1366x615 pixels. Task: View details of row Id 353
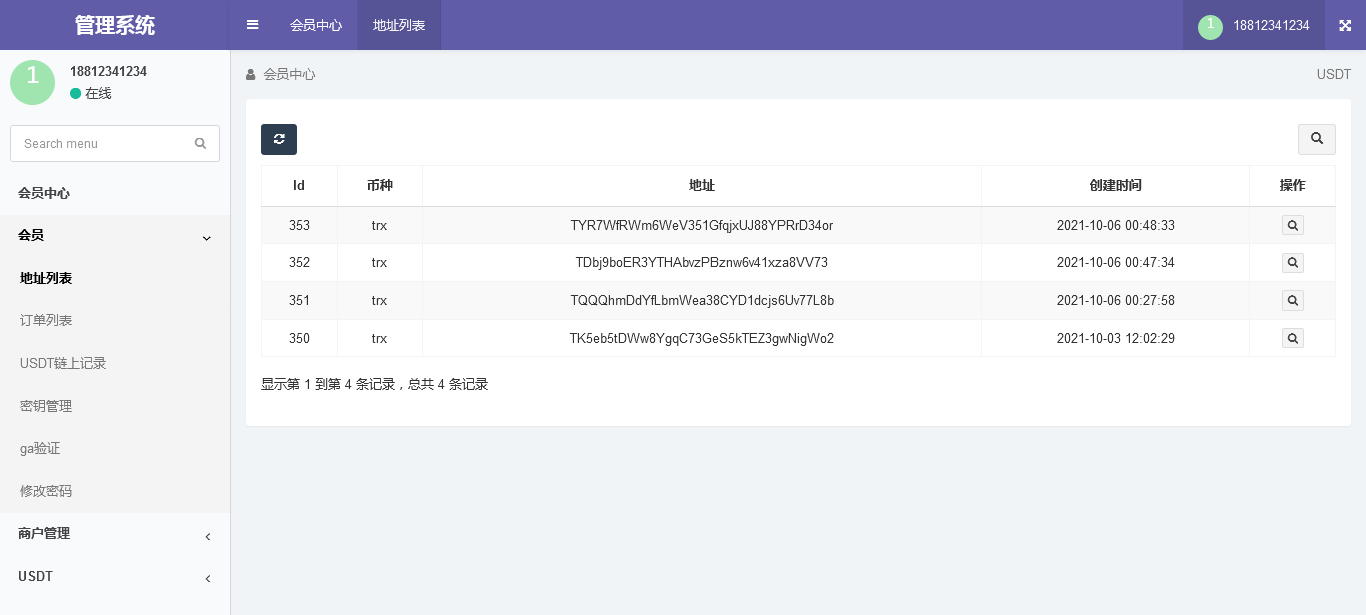point(1292,226)
